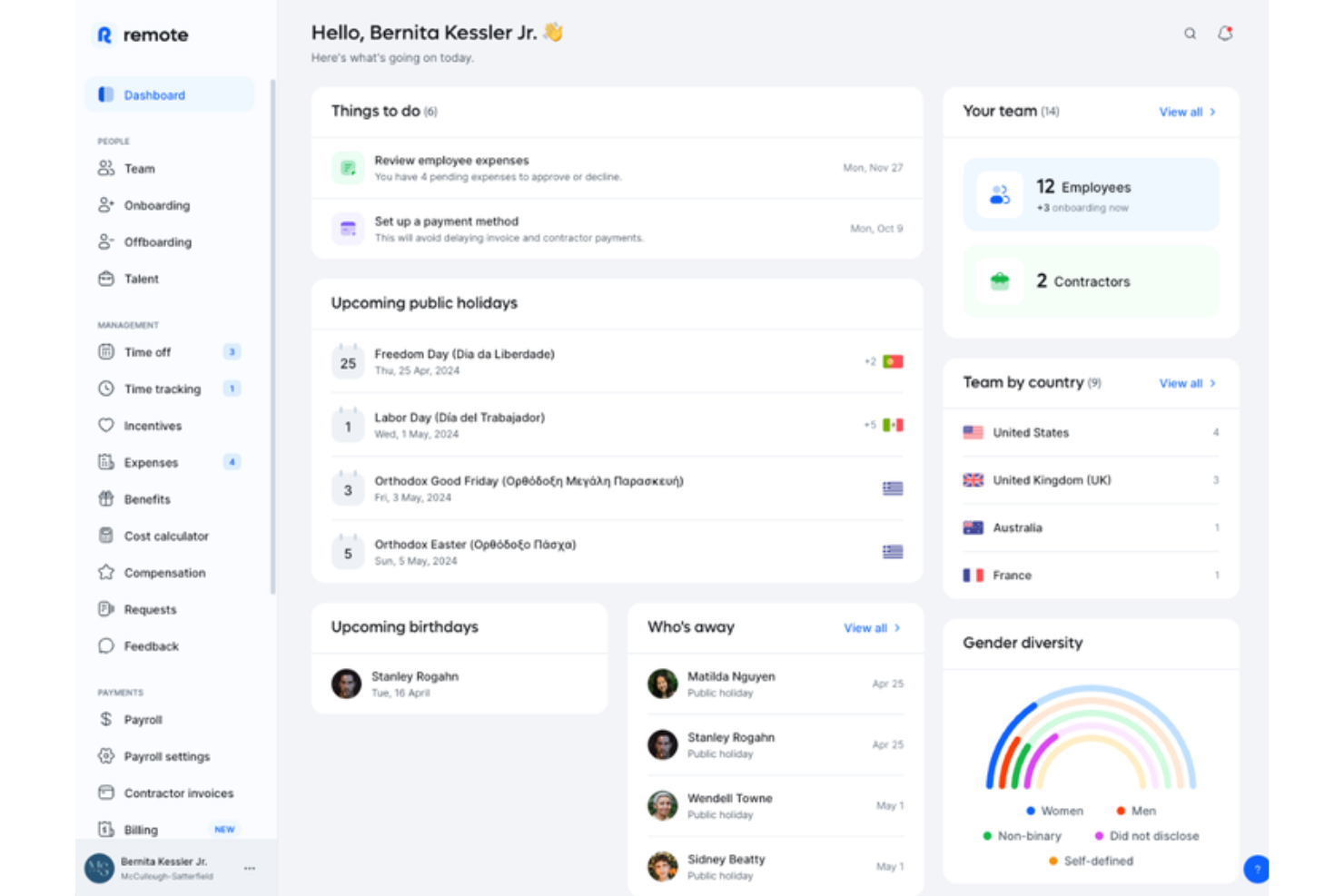This screenshot has width=1344, height=896.
Task: Open the help question mark bubble
Action: (x=1257, y=869)
